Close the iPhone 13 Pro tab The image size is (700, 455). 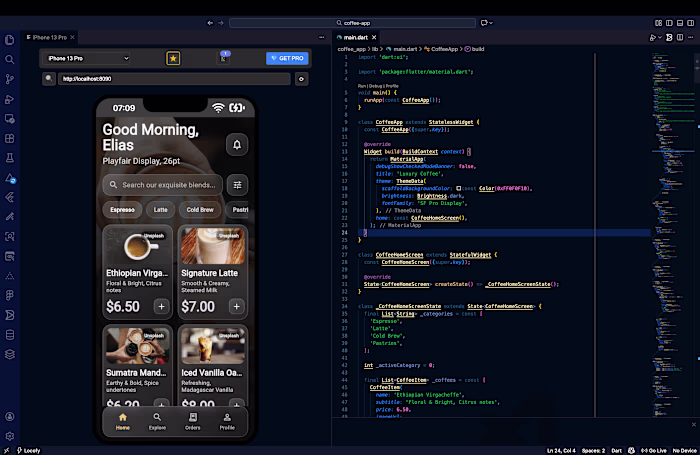coord(72,38)
